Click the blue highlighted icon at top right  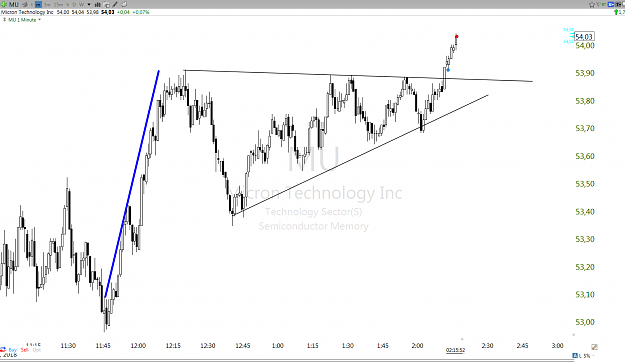pos(611,4)
